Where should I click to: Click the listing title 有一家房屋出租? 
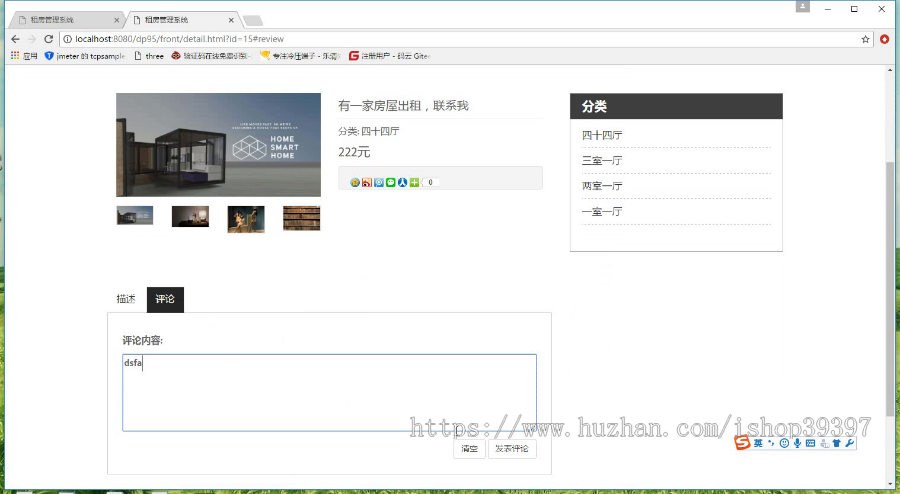tap(403, 106)
